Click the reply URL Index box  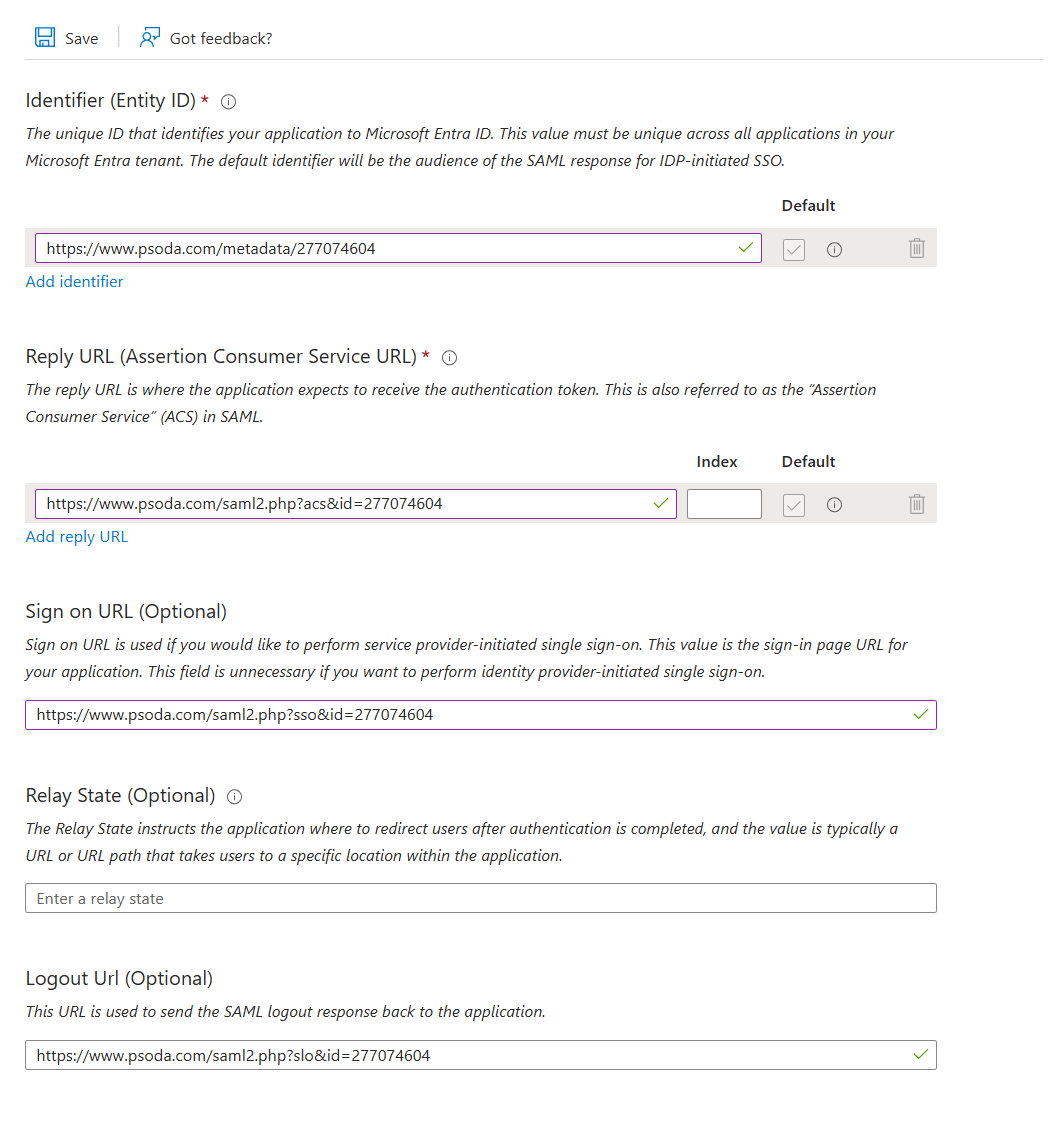tap(724, 504)
